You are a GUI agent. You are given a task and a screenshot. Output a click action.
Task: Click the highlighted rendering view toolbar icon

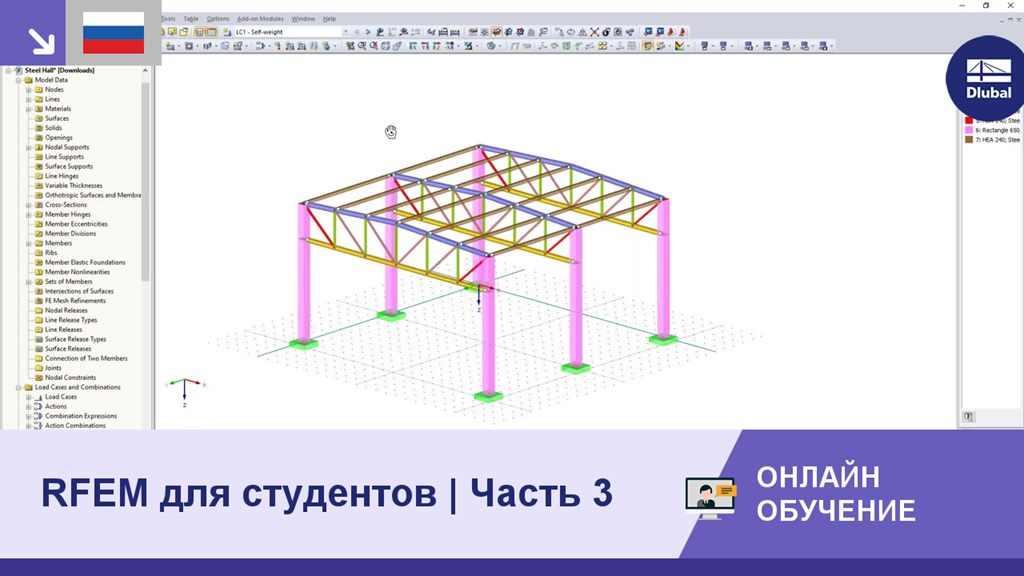496,31
